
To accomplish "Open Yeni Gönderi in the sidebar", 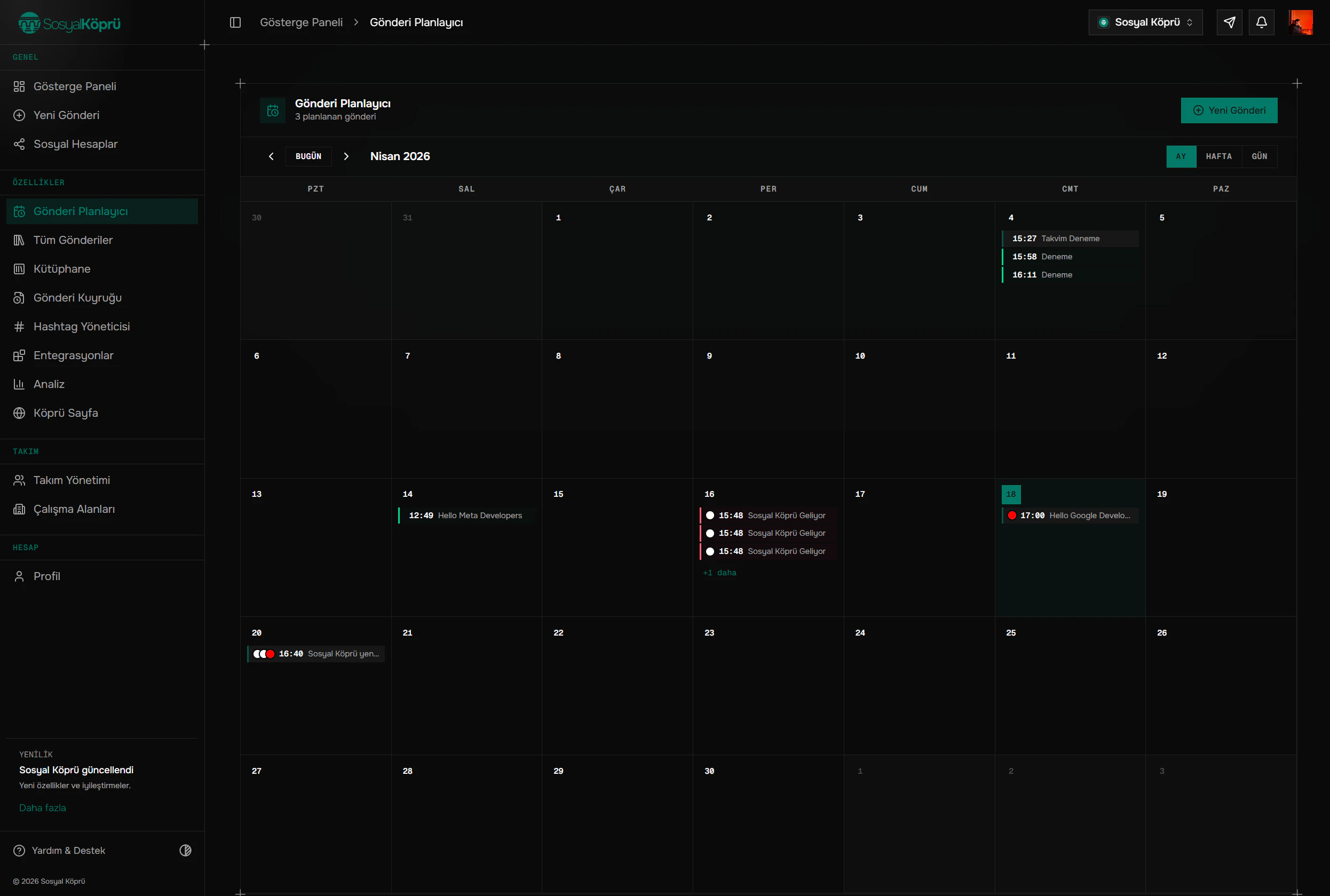I will [102, 115].
